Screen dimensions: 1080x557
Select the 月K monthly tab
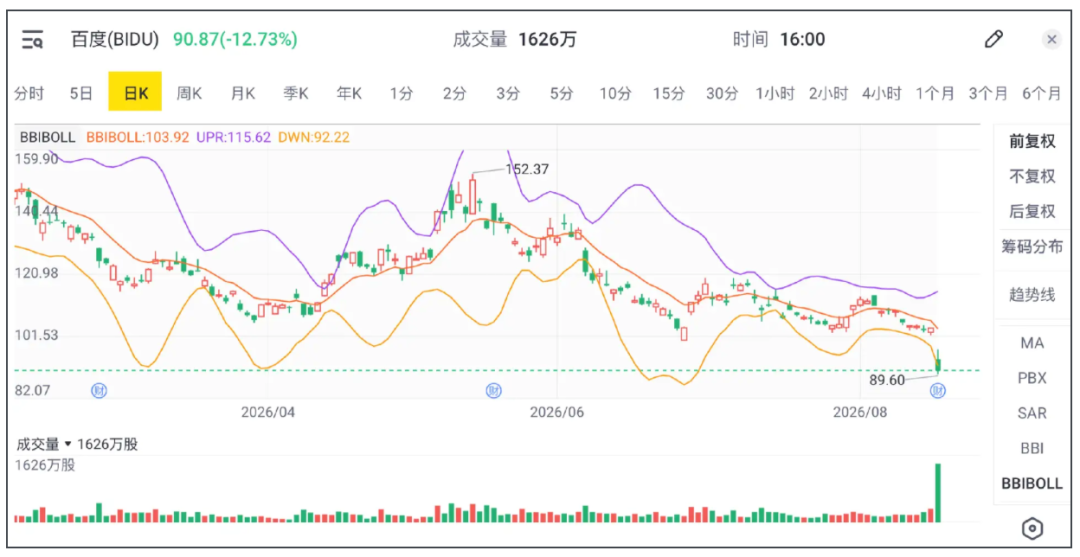(242, 93)
